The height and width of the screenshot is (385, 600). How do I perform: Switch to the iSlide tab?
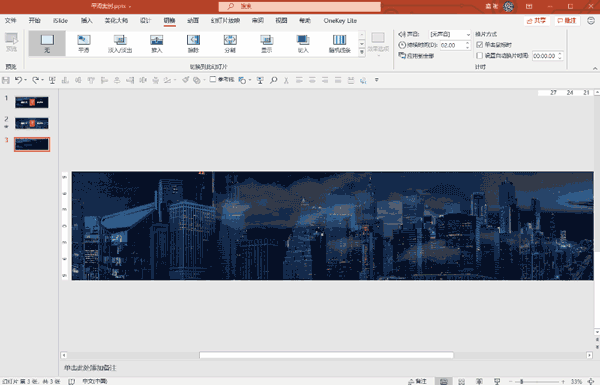click(x=60, y=21)
